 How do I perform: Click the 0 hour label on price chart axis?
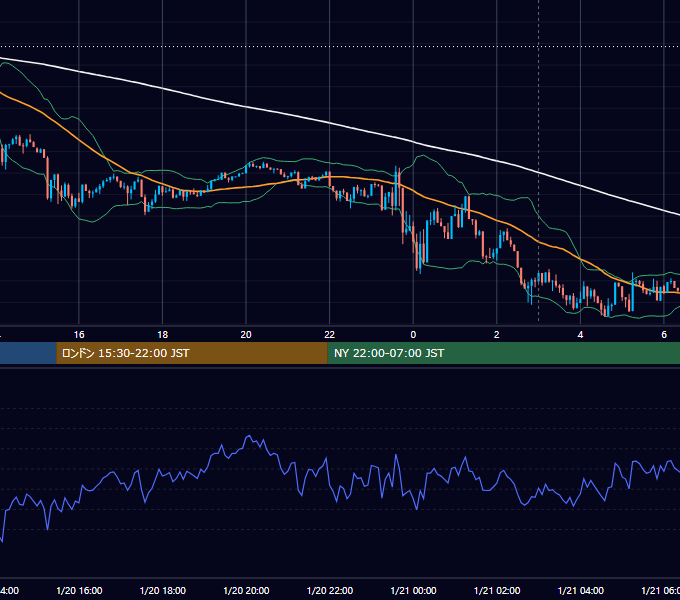pos(413,335)
